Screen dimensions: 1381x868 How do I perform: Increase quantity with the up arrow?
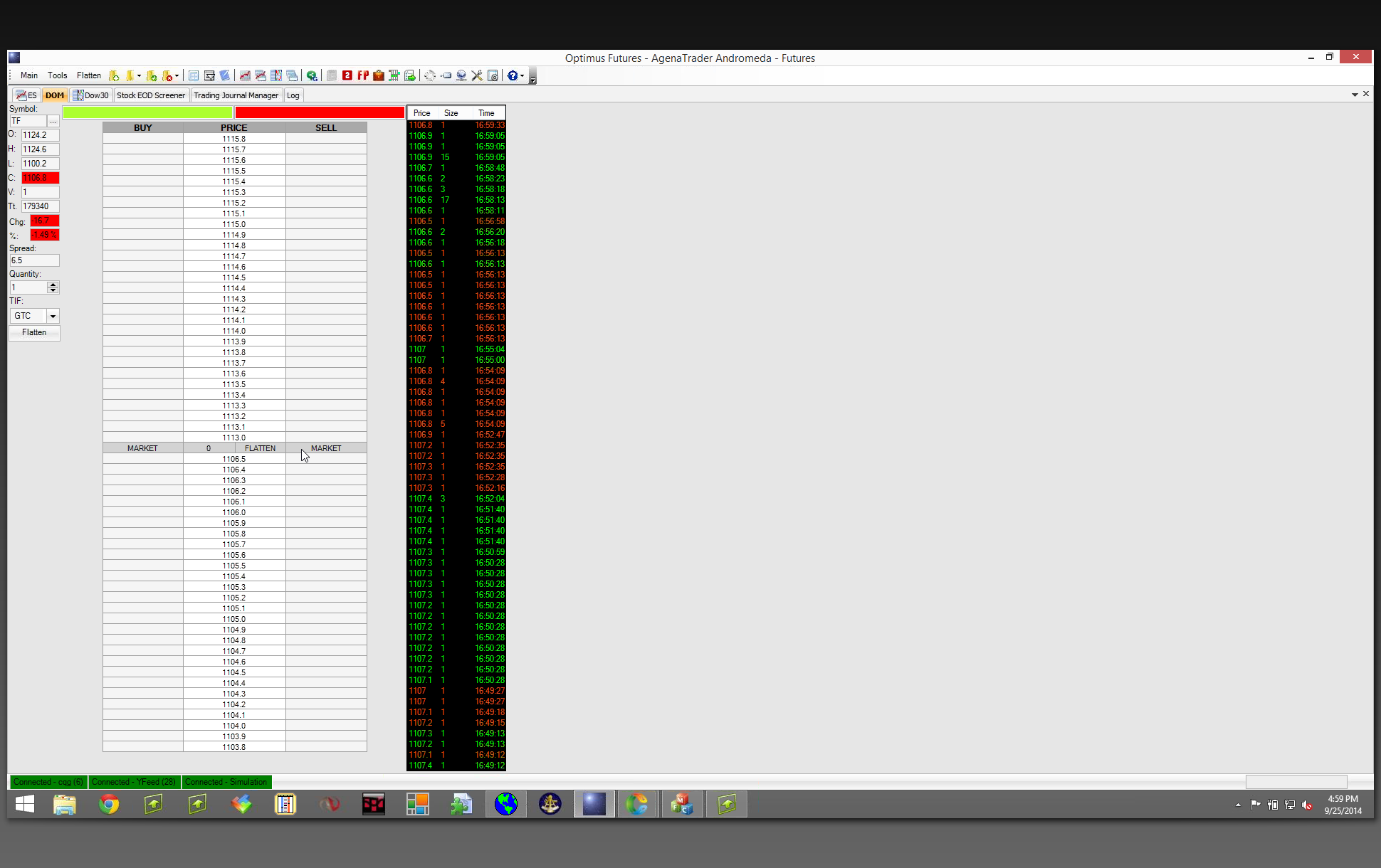coord(53,285)
